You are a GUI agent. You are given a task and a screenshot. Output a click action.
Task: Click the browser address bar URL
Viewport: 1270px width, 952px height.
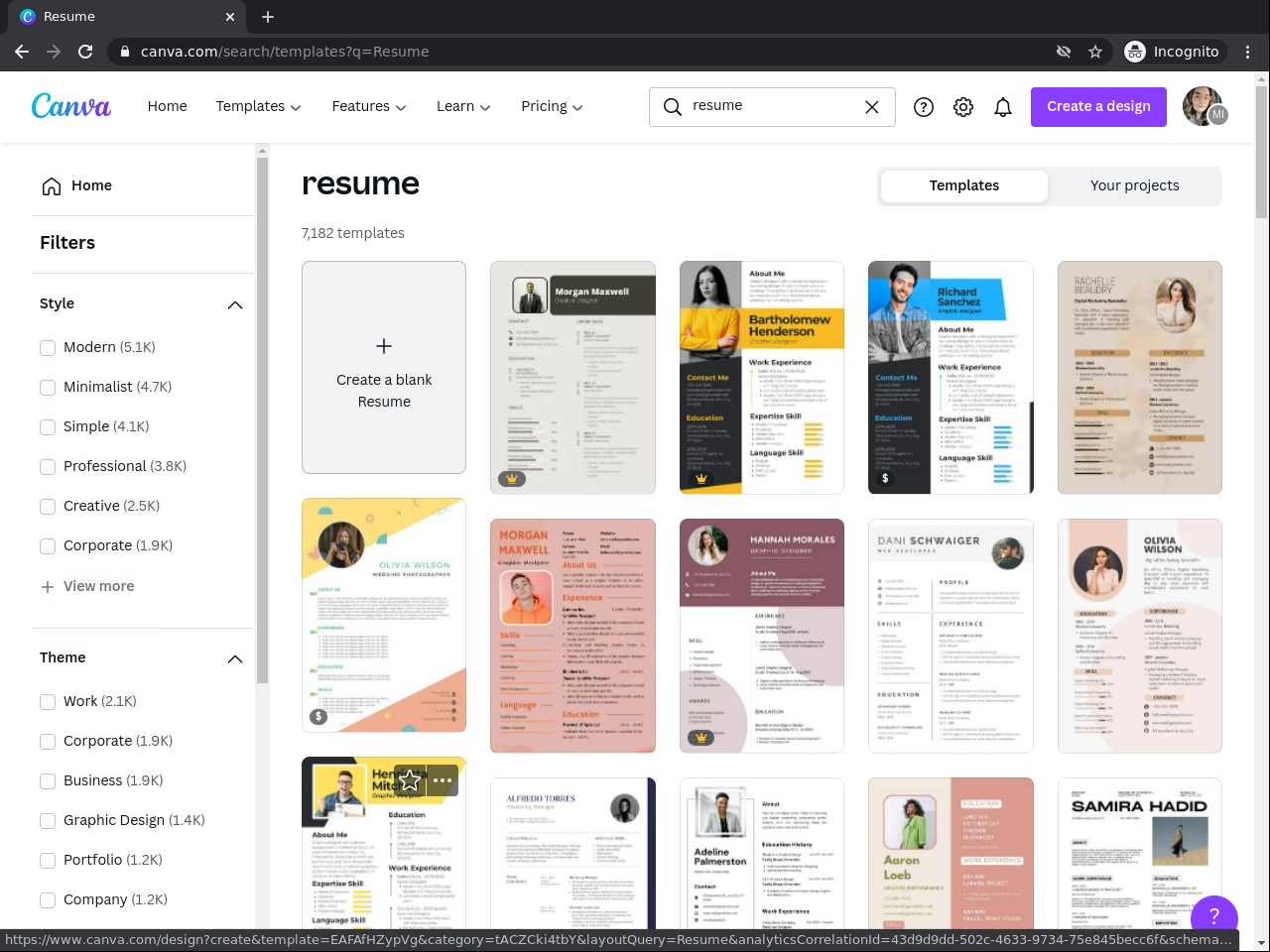[x=285, y=52]
